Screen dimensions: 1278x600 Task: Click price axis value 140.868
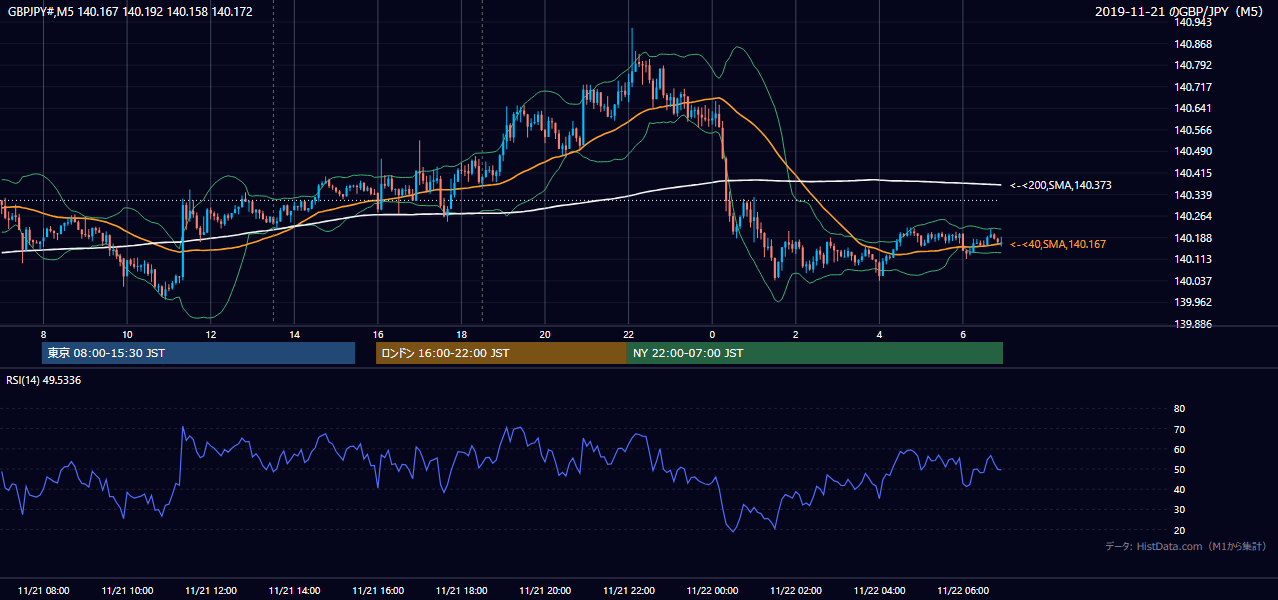(1194, 44)
